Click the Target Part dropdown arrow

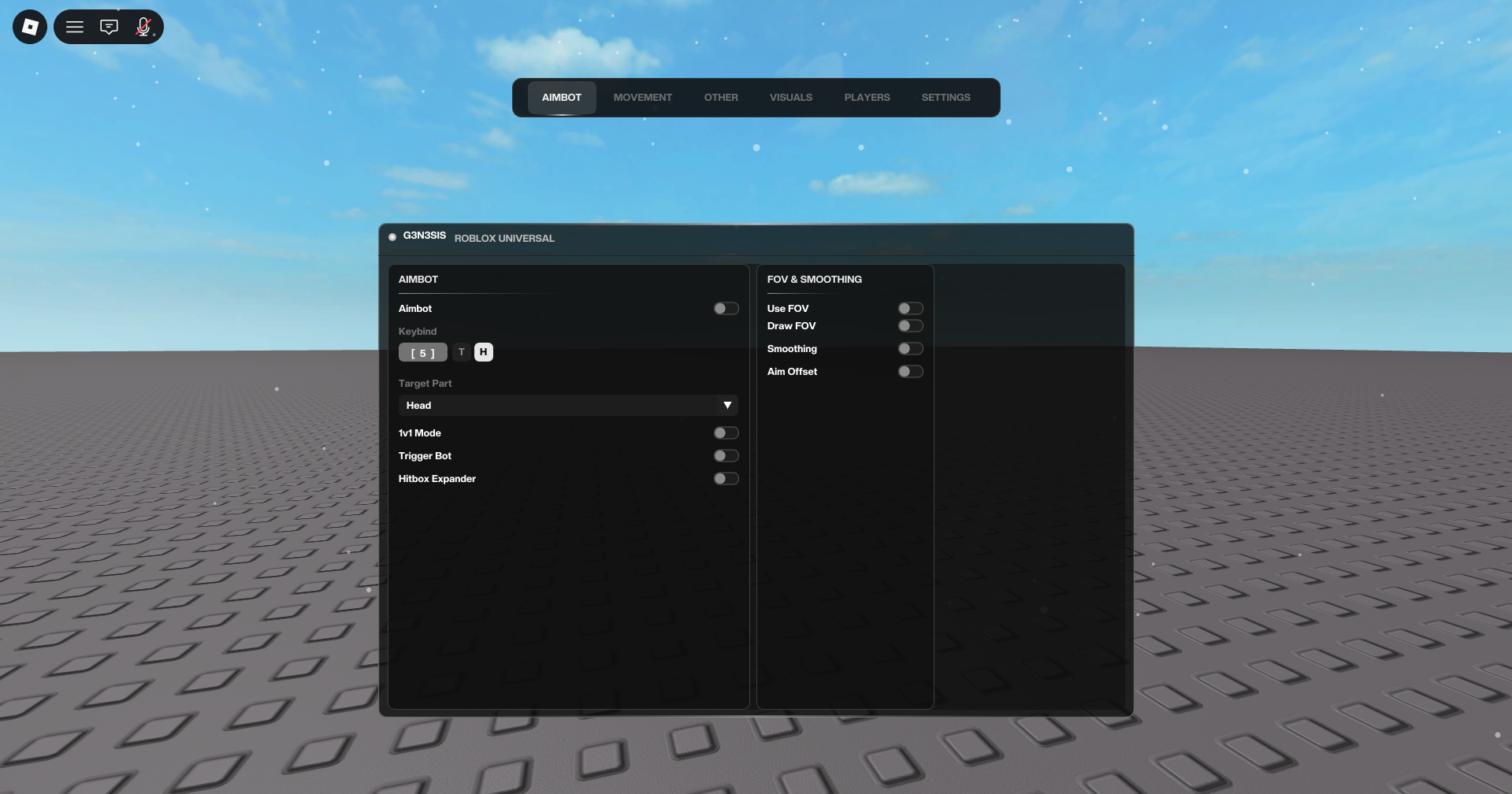tap(726, 405)
